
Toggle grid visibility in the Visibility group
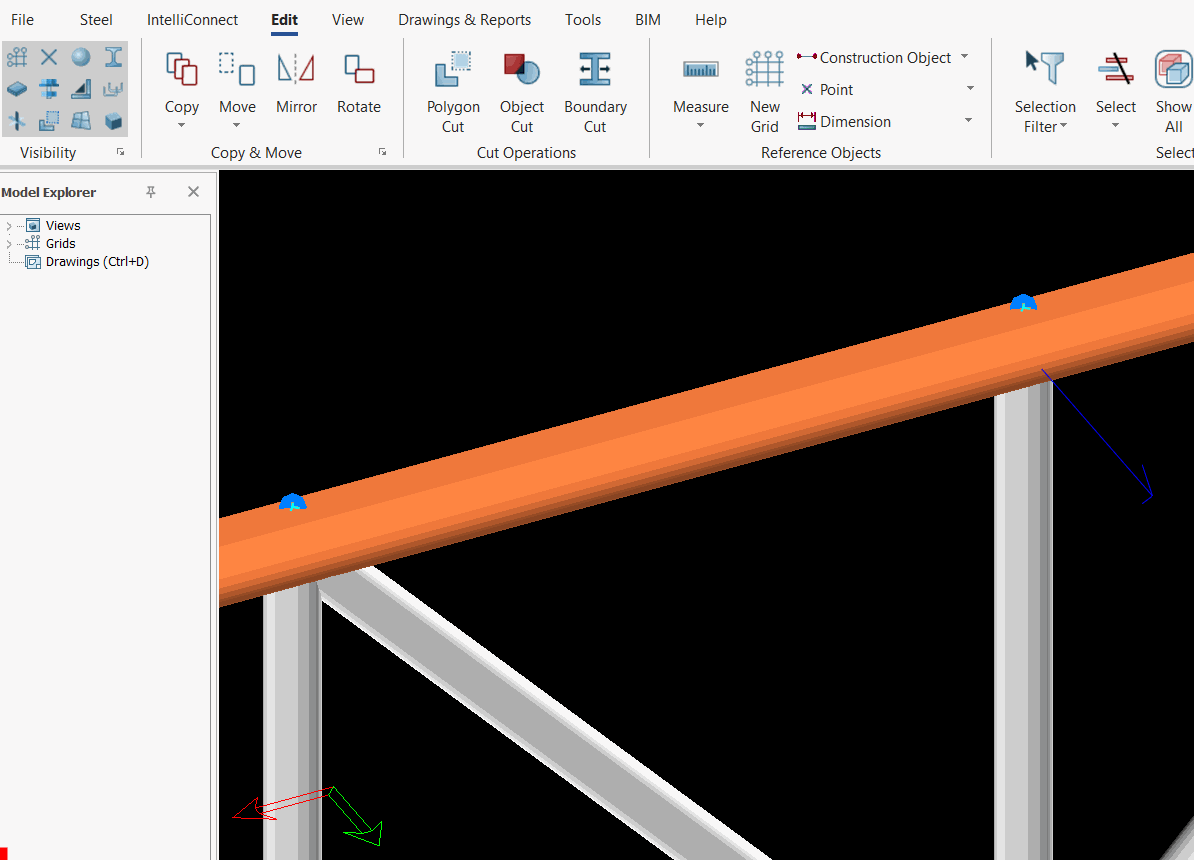[17, 57]
